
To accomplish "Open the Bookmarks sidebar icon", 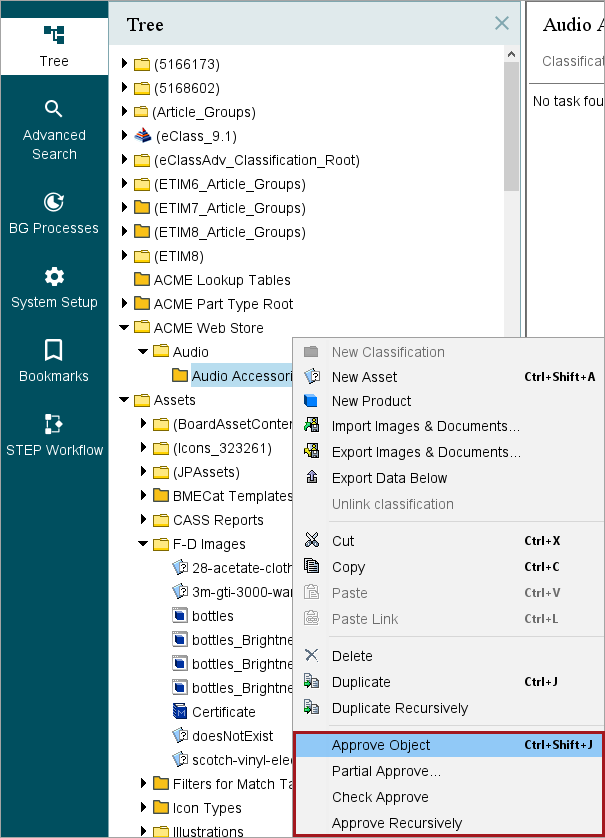I will [54, 351].
